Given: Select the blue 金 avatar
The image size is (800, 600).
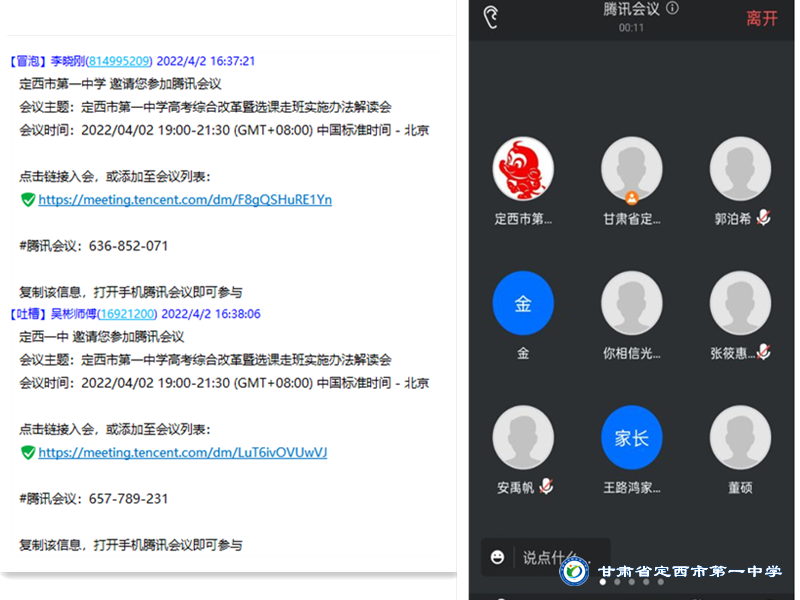Looking at the screenshot, I should click(x=523, y=303).
